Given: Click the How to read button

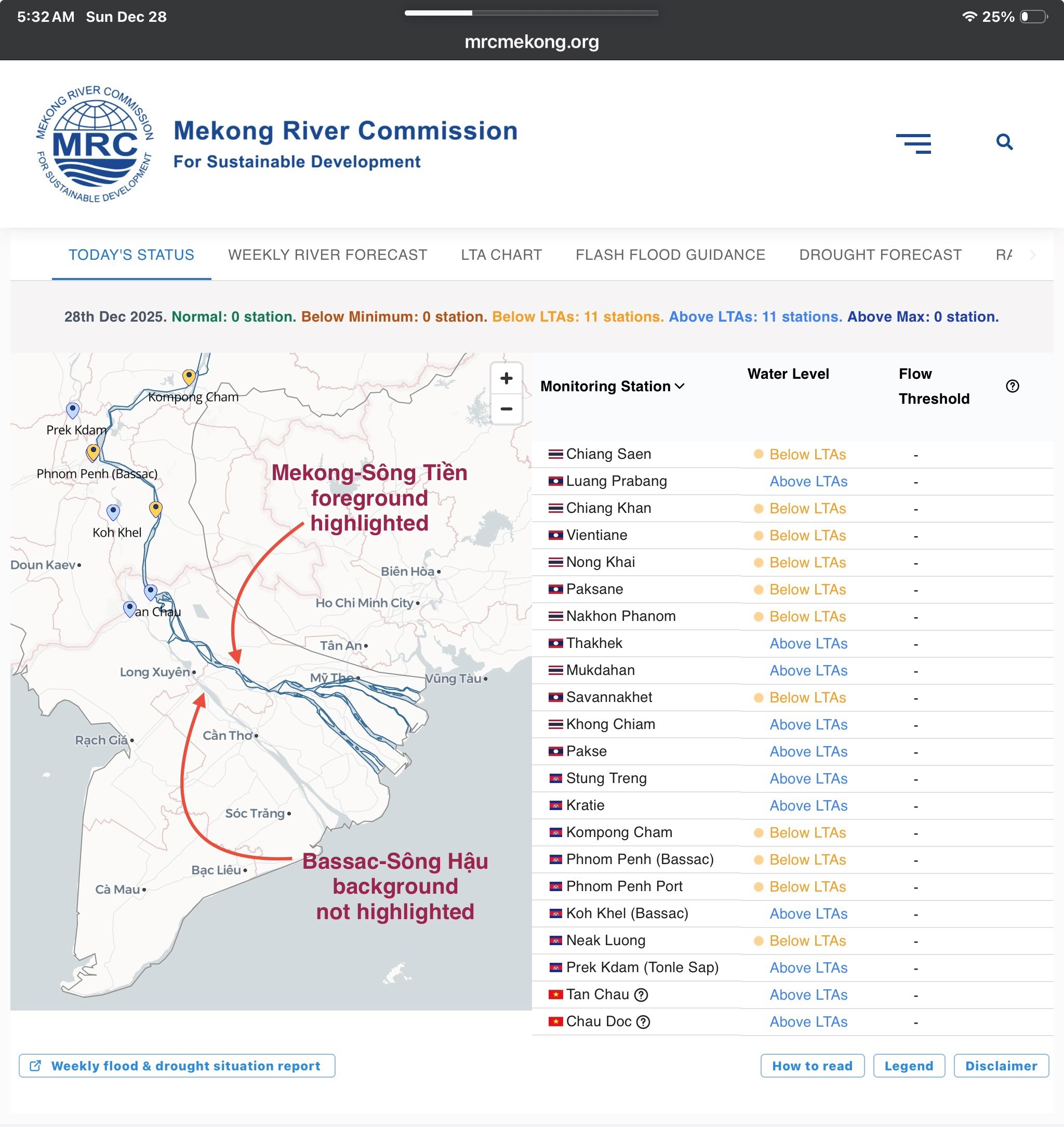Looking at the screenshot, I should [812, 1066].
